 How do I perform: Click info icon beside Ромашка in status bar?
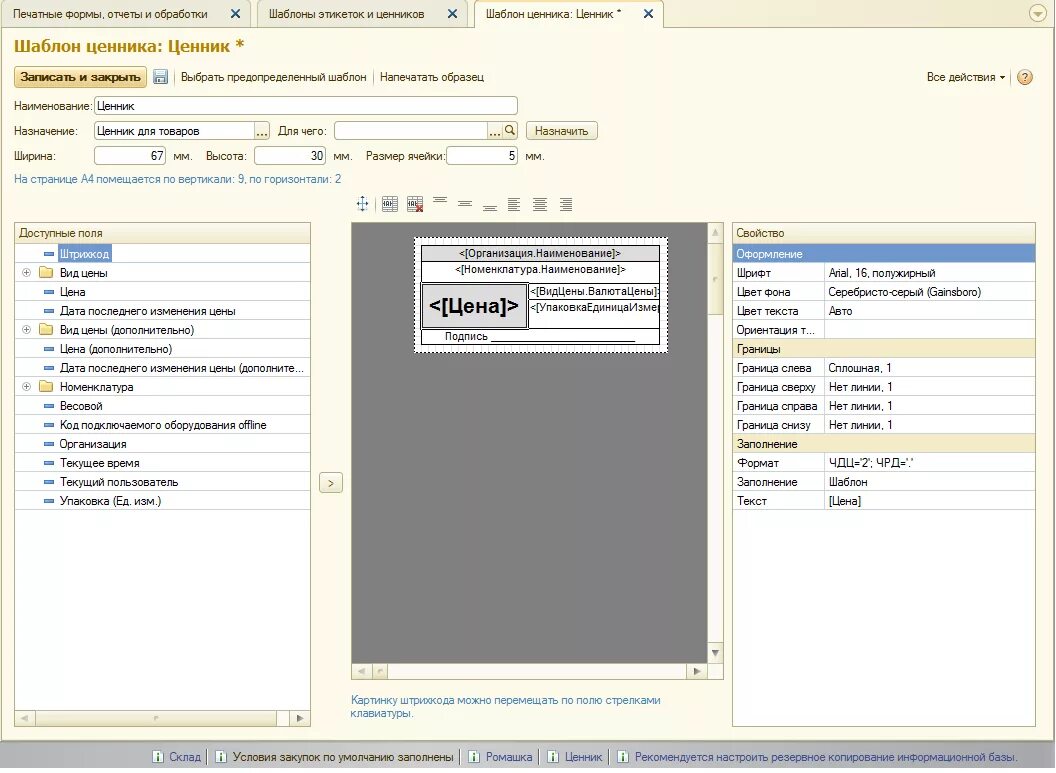(474, 757)
